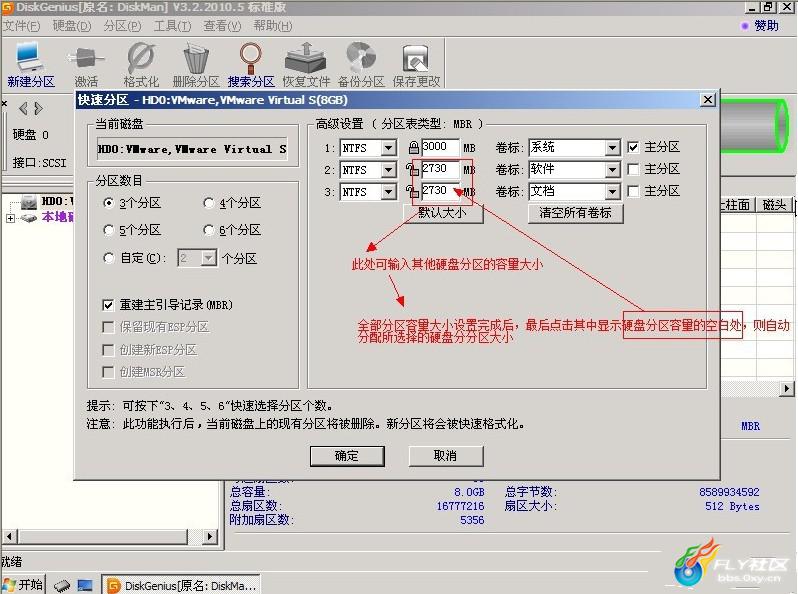Viewport: 798px width, 594px height.
Task: Select 5个分区 radio option
Action: [108, 230]
